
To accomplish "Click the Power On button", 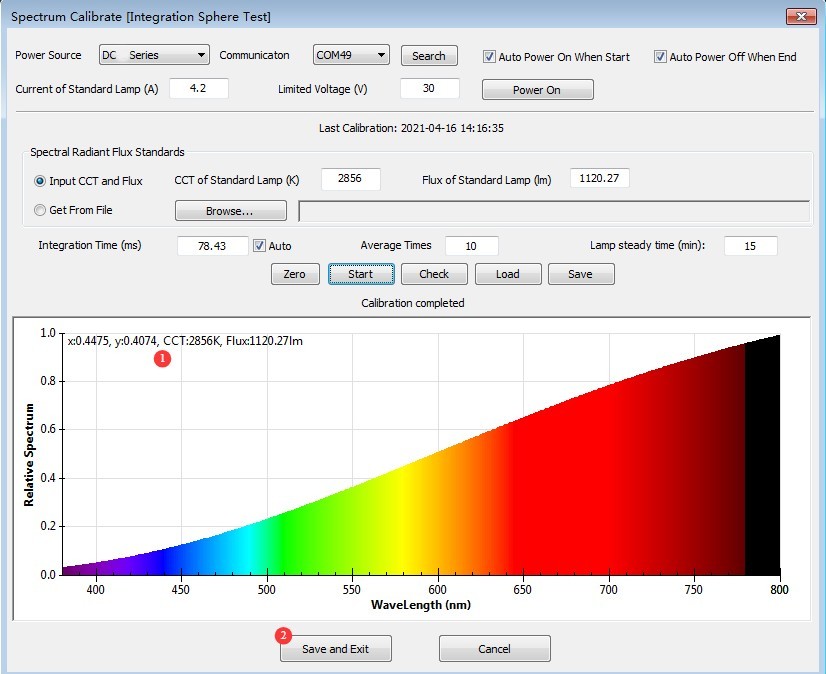I will point(537,90).
